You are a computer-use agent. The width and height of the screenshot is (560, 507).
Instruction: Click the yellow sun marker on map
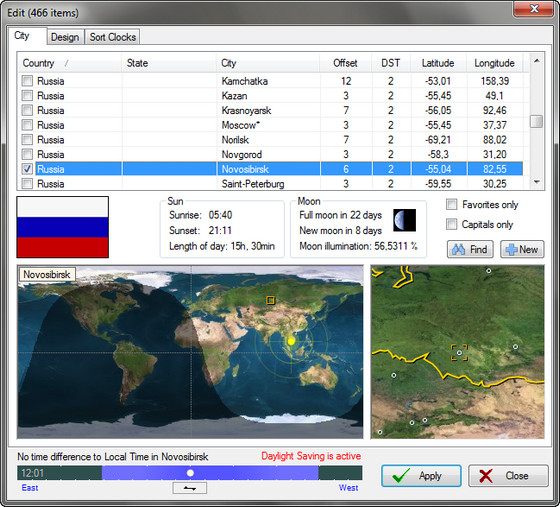[291, 342]
